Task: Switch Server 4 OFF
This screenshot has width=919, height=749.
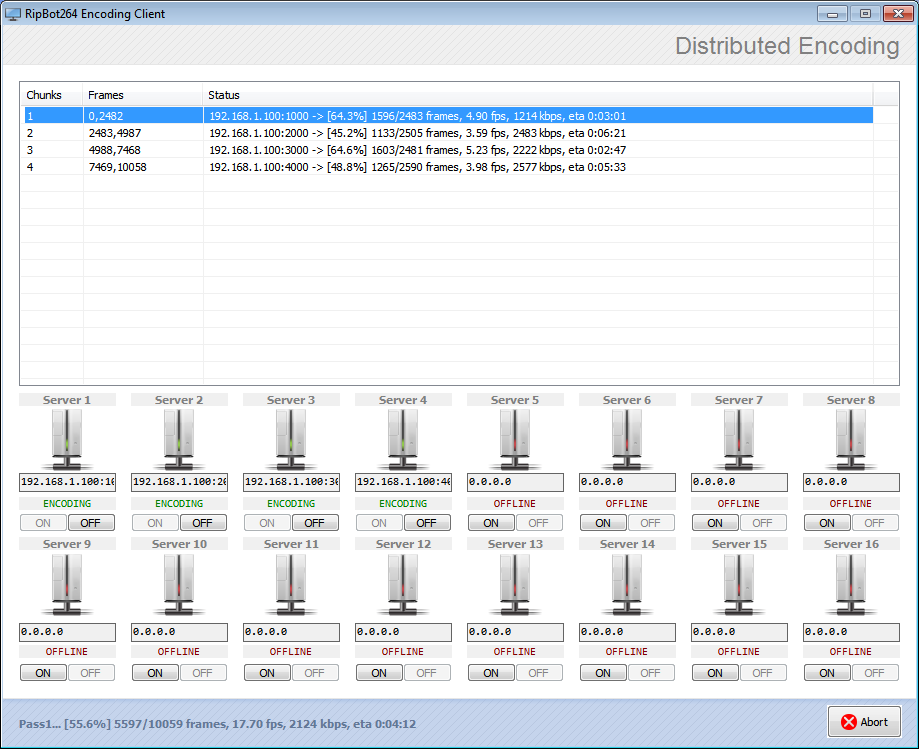Action: pos(427,523)
